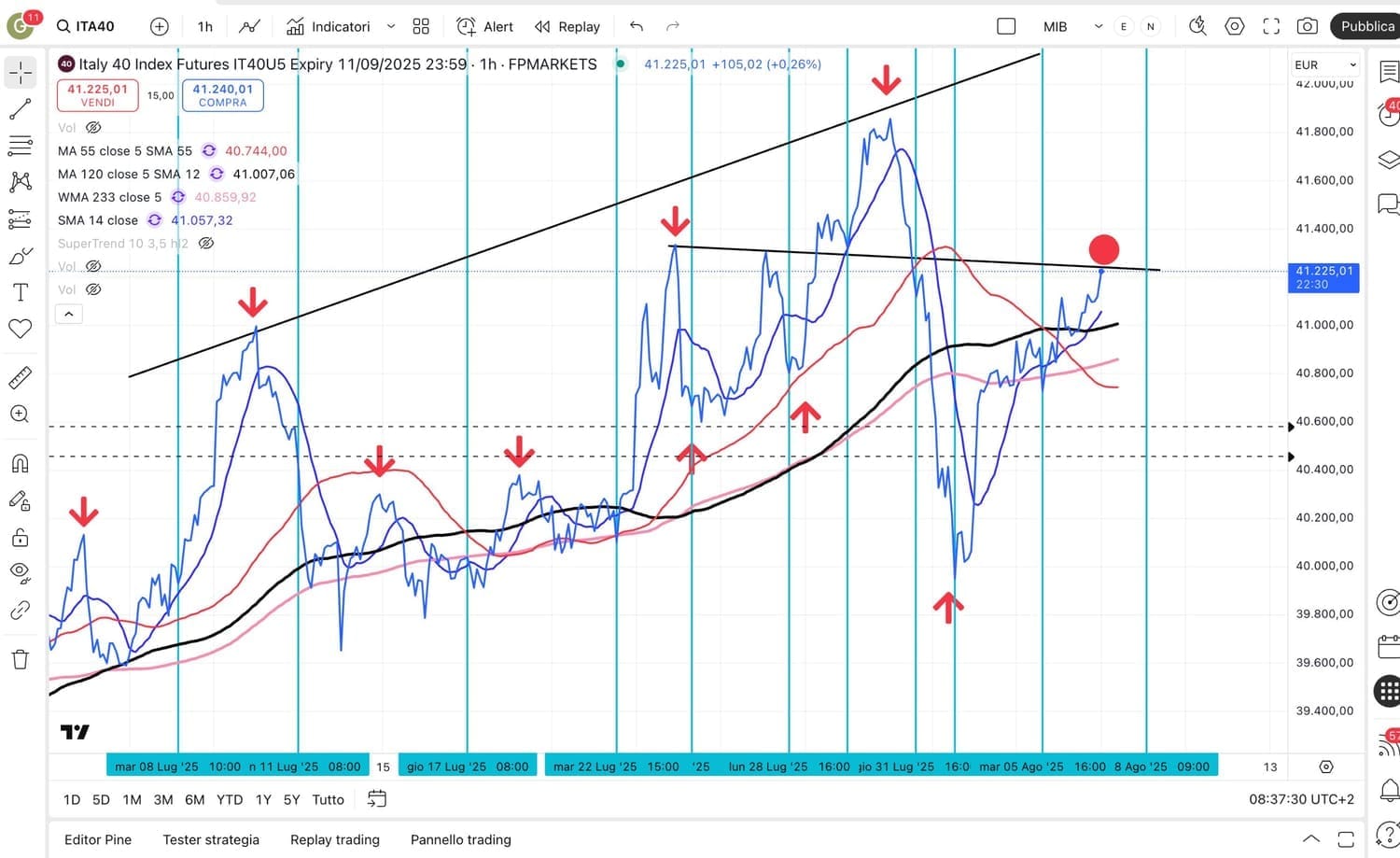
Task: Open the icons and emoji tool (heart)
Action: pyautogui.click(x=21, y=329)
